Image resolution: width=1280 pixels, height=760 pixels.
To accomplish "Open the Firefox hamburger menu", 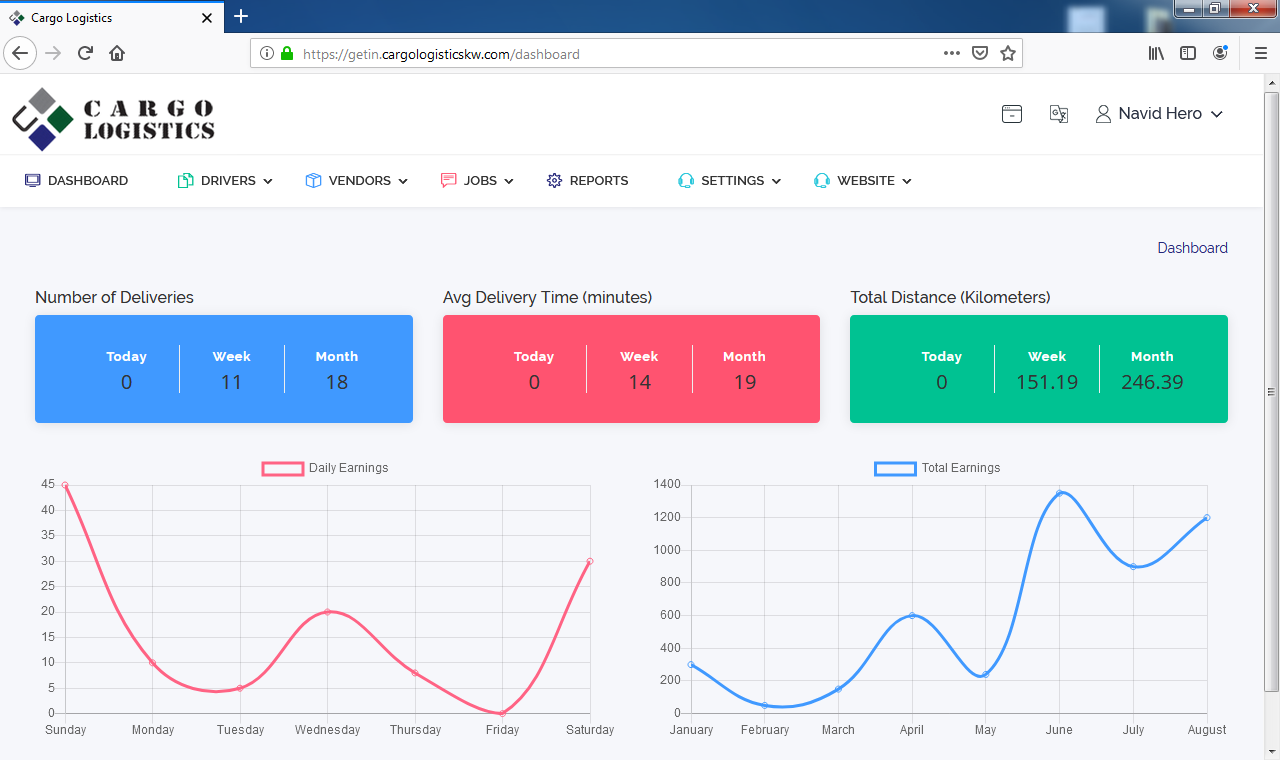I will [x=1260, y=54].
